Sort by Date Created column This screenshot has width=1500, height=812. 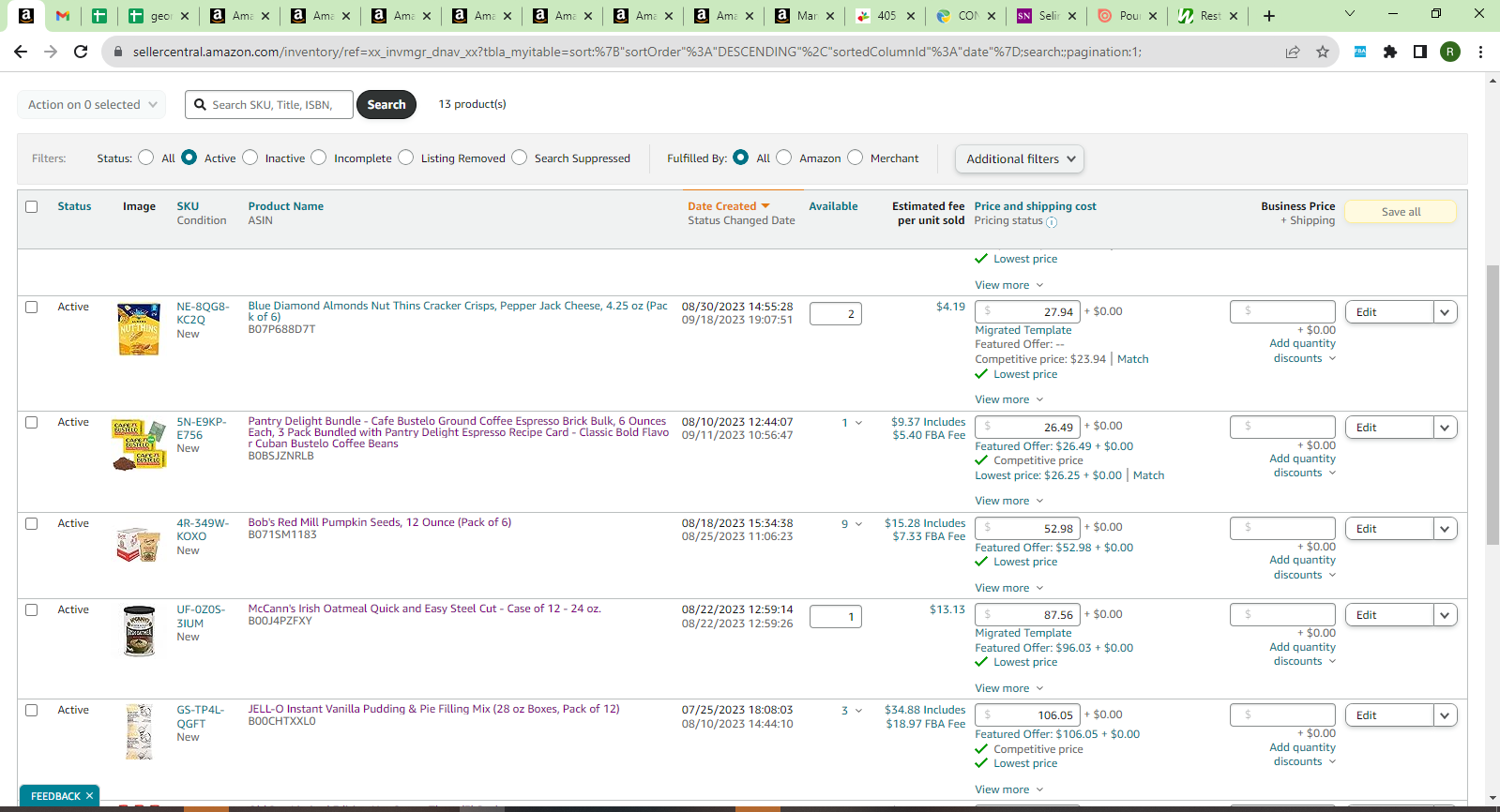coord(728,206)
